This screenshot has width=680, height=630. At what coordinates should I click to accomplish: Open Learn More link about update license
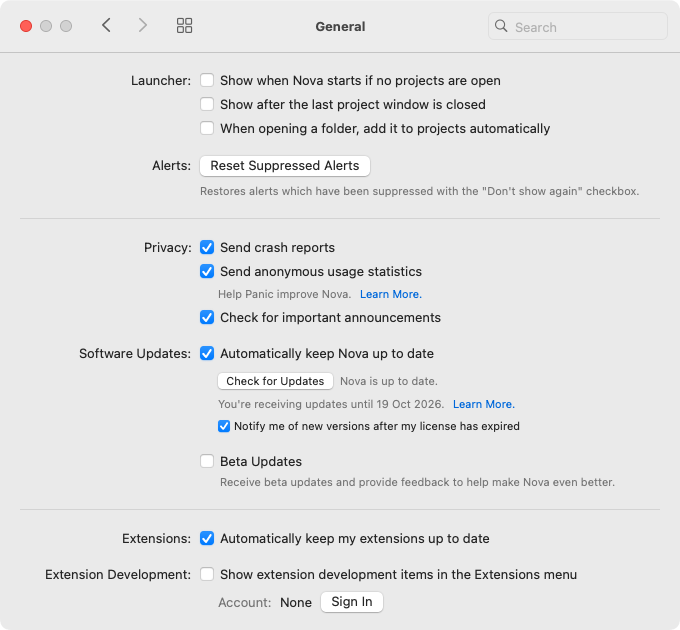484,404
